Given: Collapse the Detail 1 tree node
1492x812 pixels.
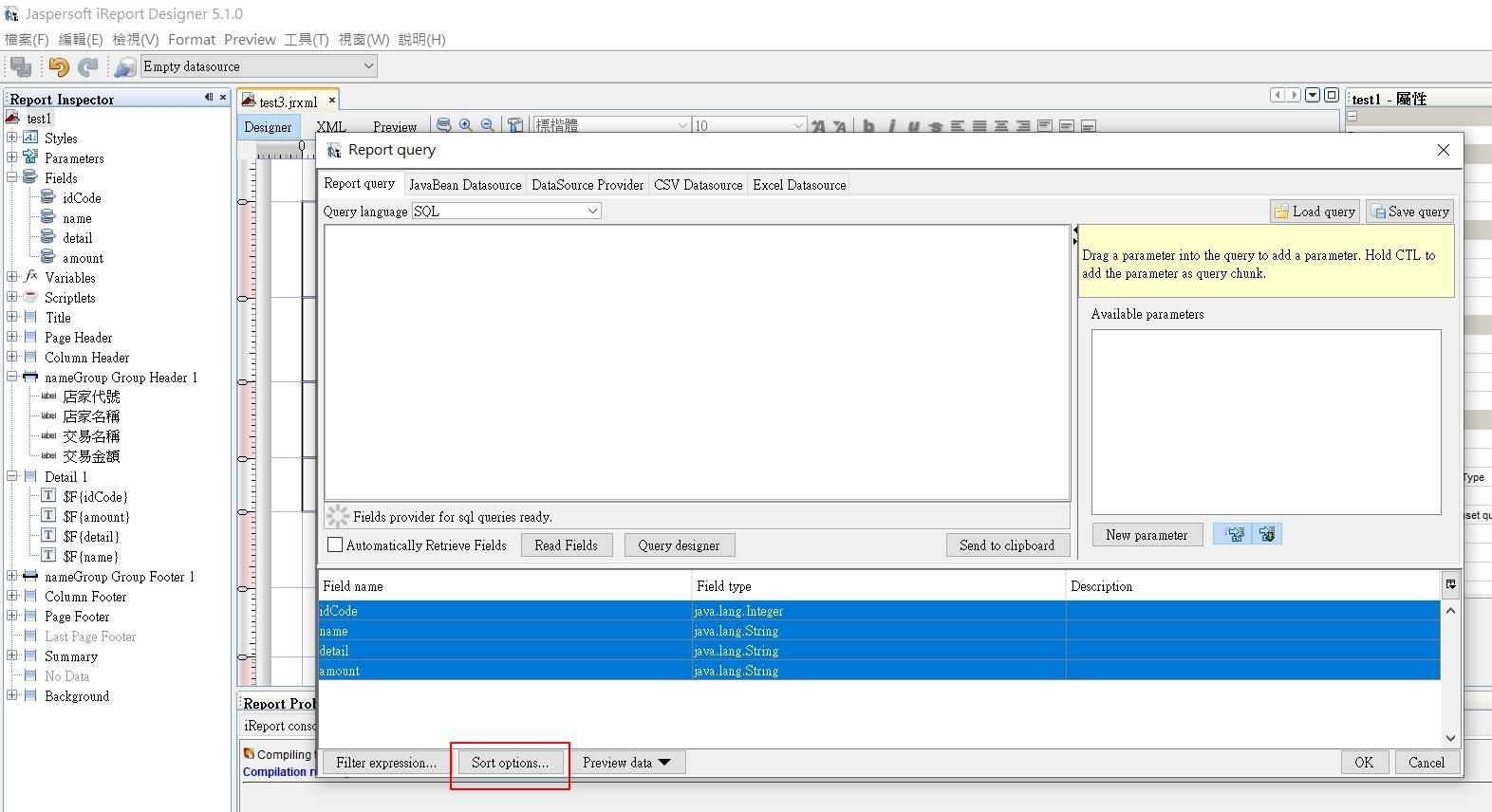Looking at the screenshot, I should pyautogui.click(x=12, y=476).
